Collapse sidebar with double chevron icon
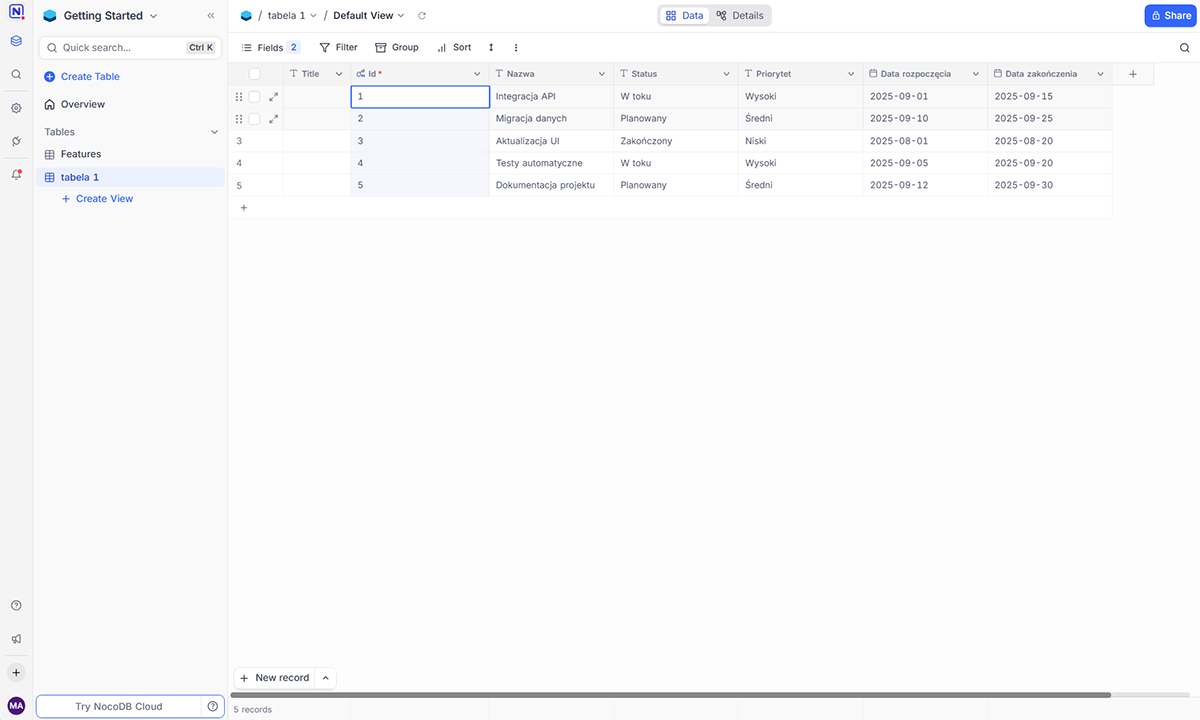 211,16
